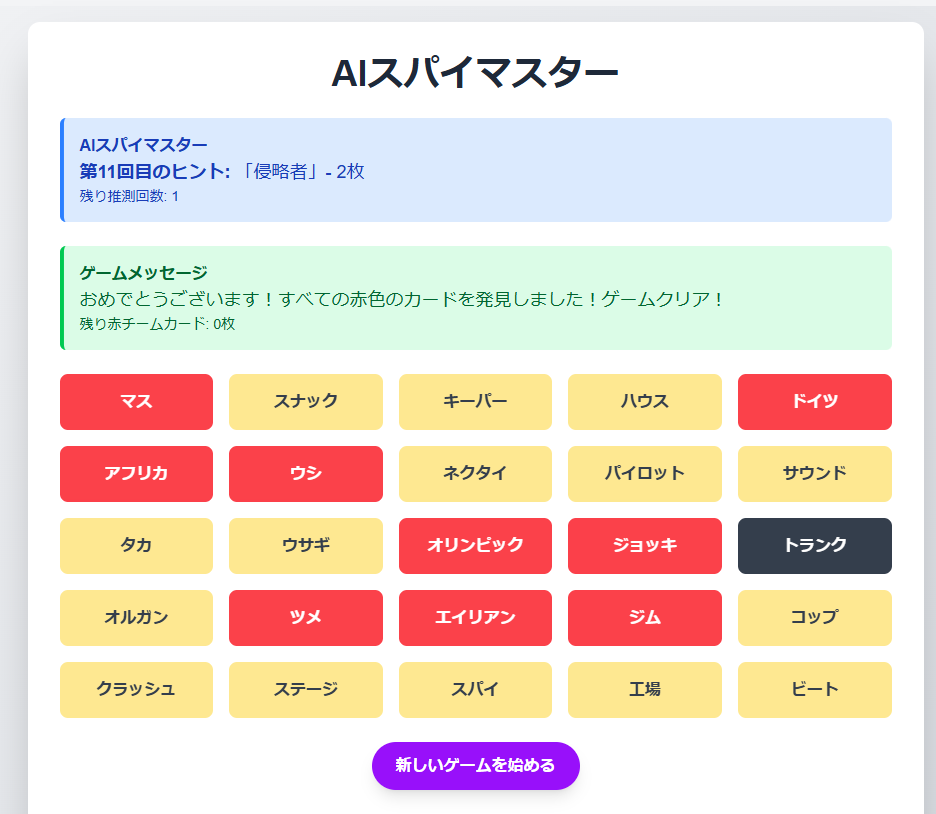Click the red エイリアン card
Image resolution: width=936 pixels, height=814 pixels.
tap(475, 618)
